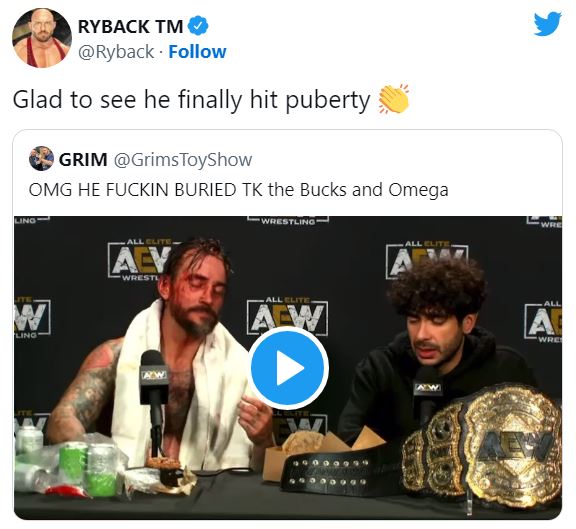Click the left AEW microphone in the video
Screen dimensions: 576x529
tap(154, 385)
